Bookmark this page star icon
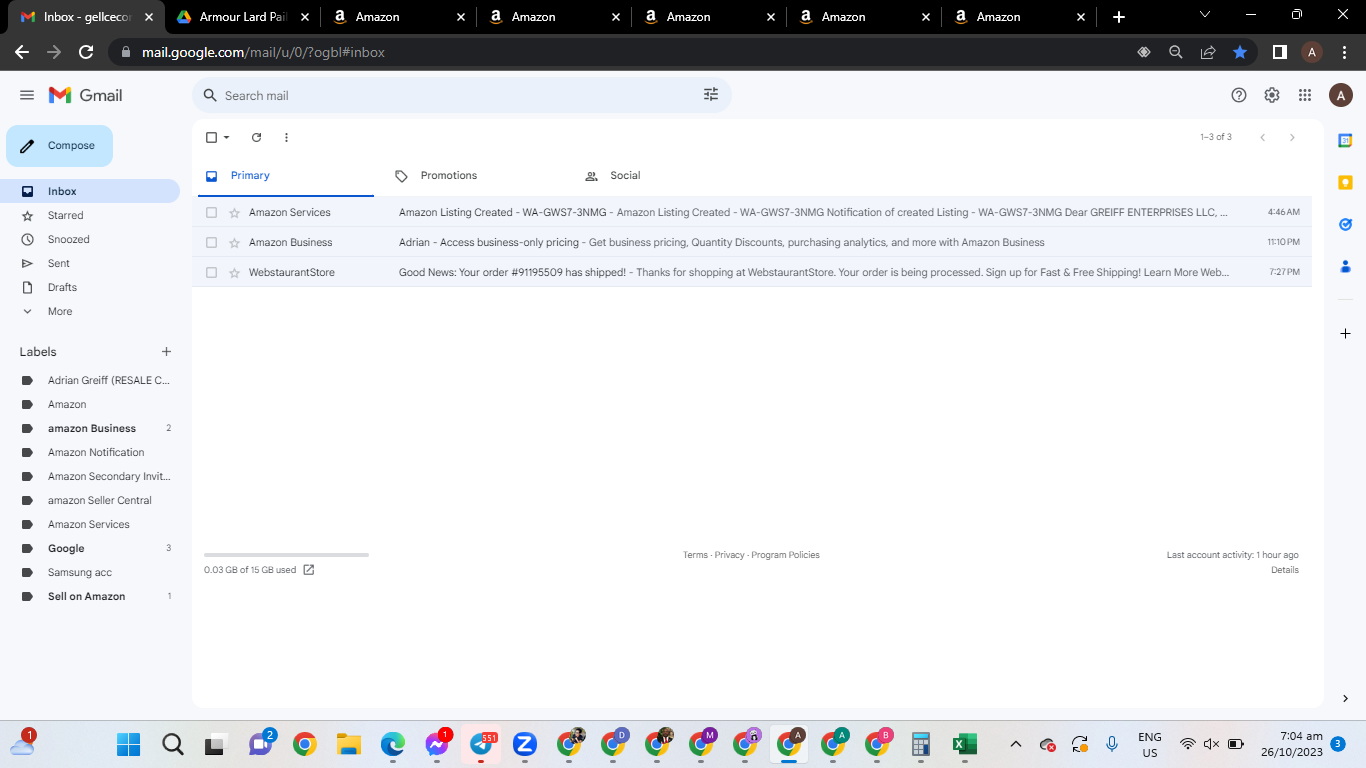Viewport: 1366px width, 768px height. point(1240,52)
